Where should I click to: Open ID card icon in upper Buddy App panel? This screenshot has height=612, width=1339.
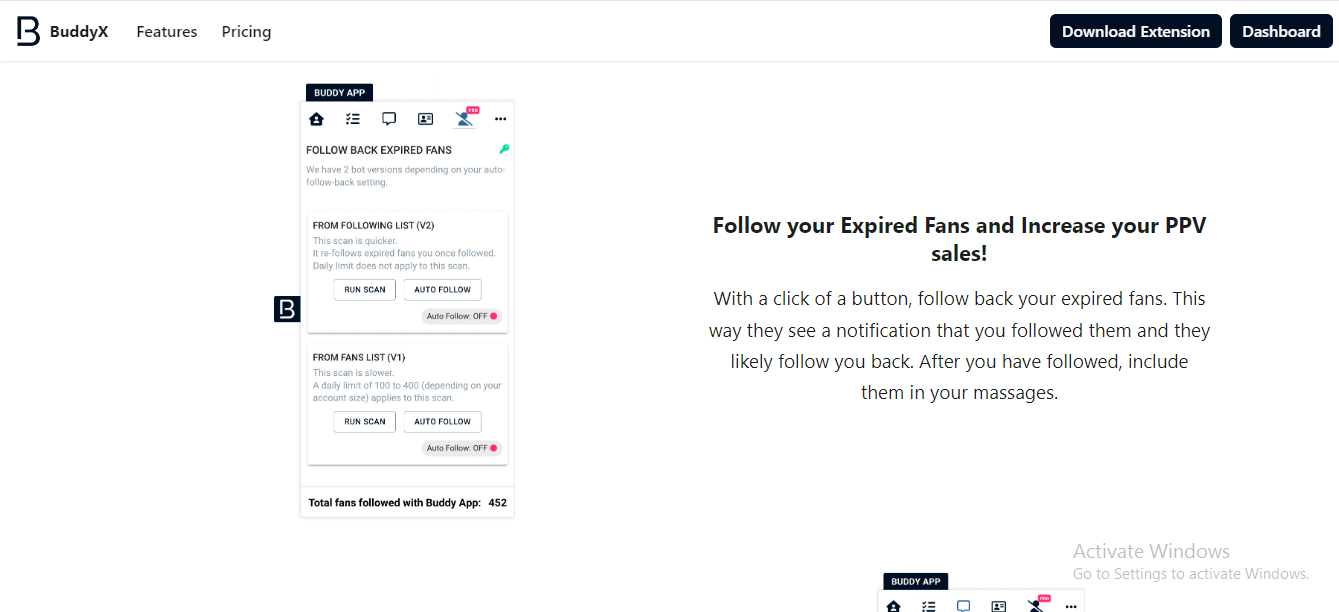pos(425,119)
